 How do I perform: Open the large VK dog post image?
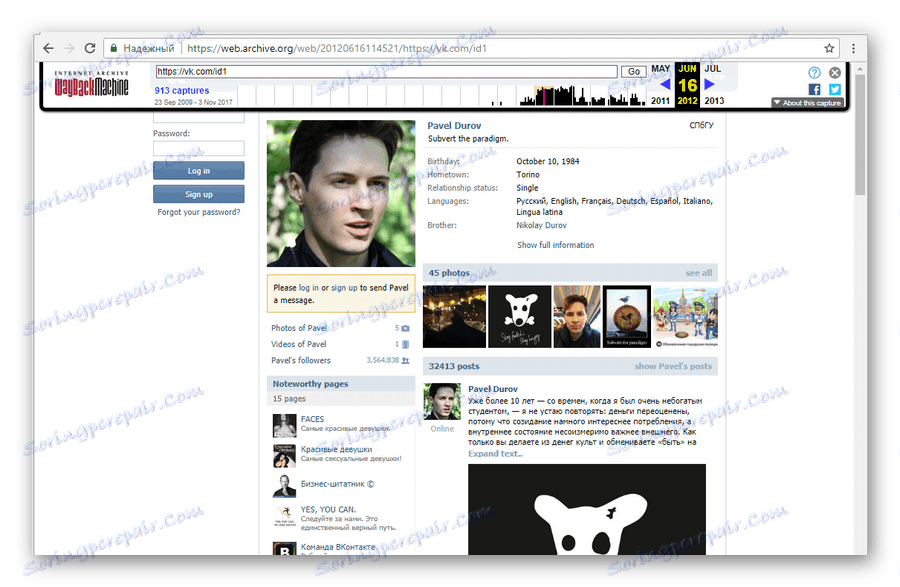point(587,510)
